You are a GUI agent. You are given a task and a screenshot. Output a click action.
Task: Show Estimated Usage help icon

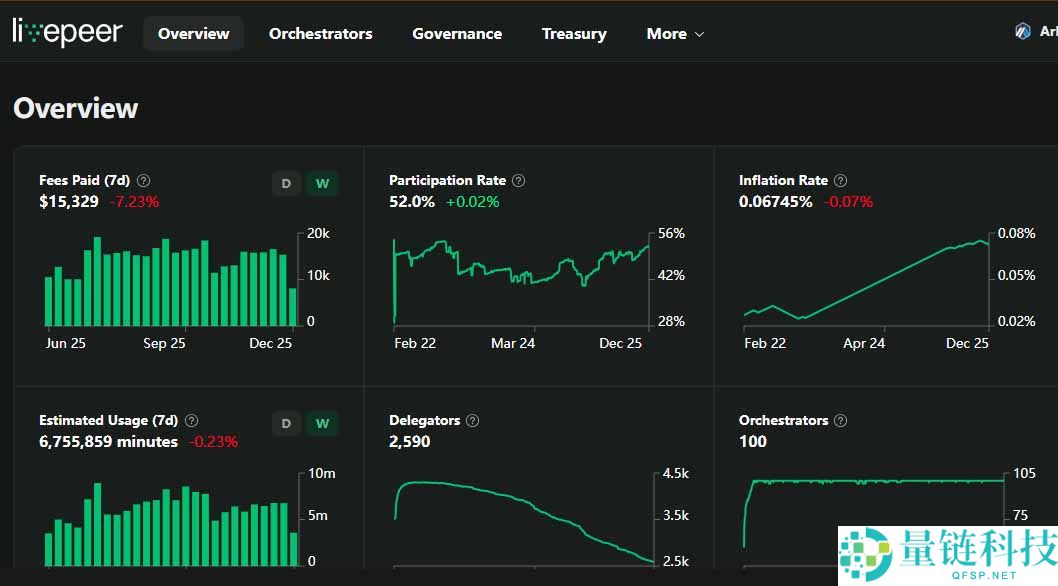(x=192, y=421)
